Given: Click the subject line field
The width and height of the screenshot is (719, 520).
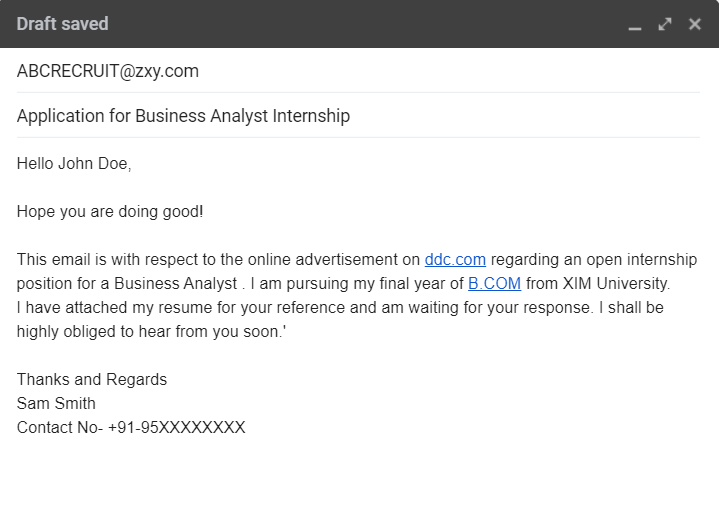Looking at the screenshot, I should pos(358,116).
